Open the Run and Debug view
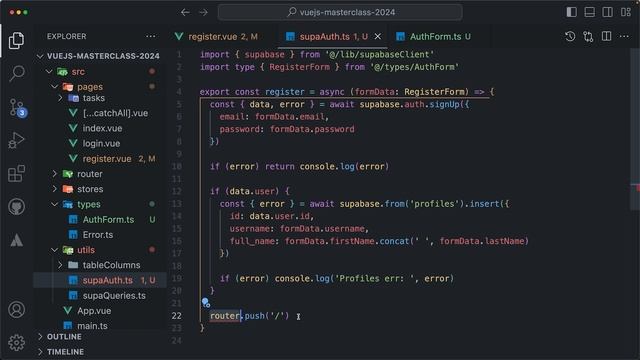The image size is (640, 360). pyautogui.click(x=16, y=140)
